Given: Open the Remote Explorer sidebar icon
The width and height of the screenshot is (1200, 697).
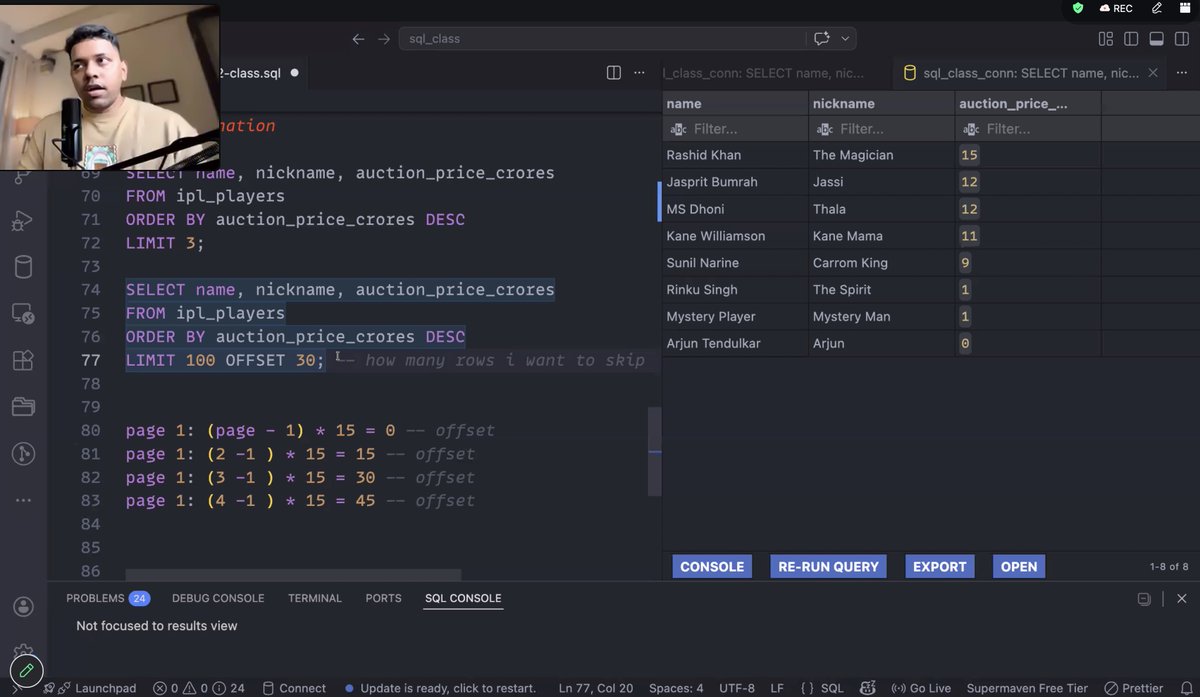Looking at the screenshot, I should [25, 312].
